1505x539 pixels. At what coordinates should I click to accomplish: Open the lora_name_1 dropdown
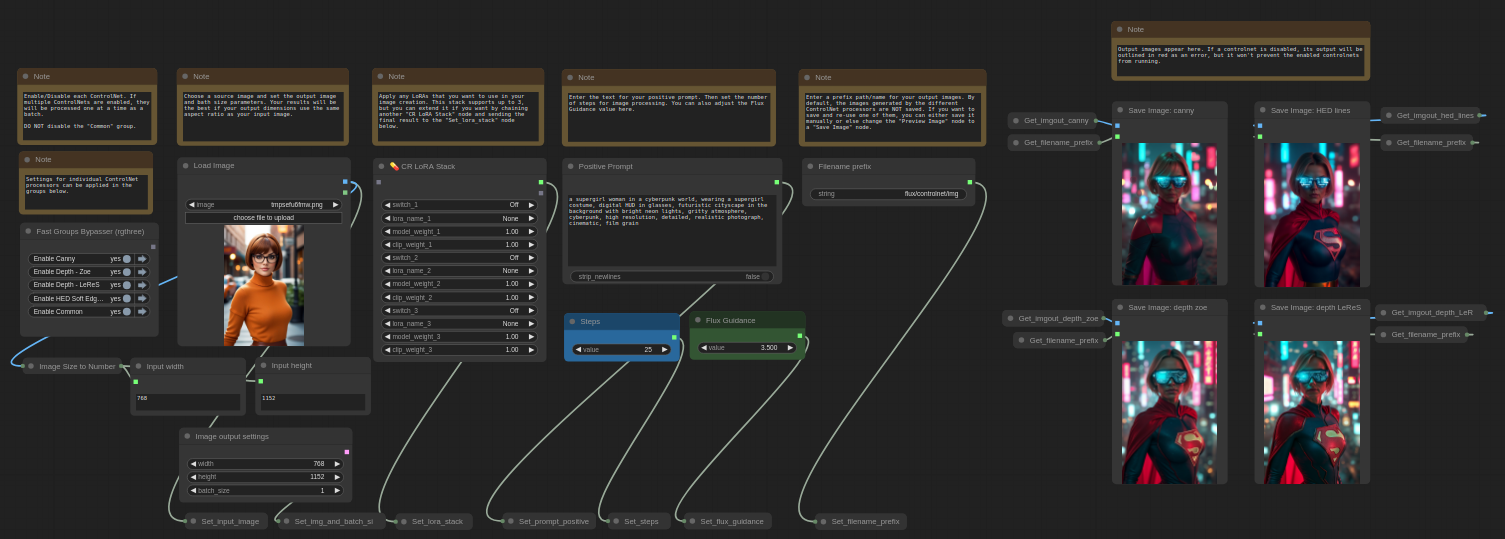click(460, 218)
